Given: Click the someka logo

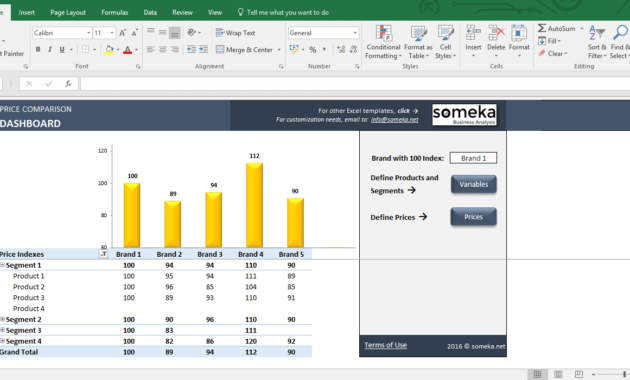Looking at the screenshot, I should tap(464, 115).
